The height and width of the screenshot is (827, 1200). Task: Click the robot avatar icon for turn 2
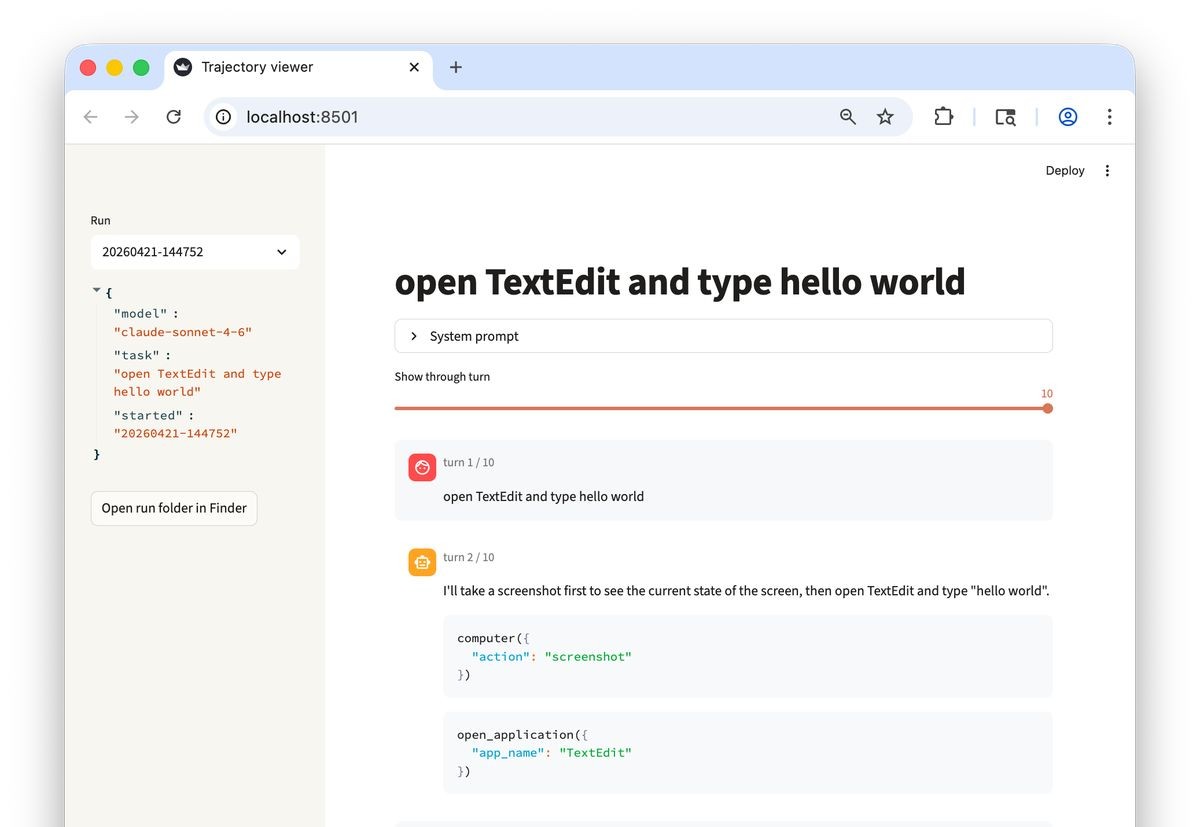(422, 562)
